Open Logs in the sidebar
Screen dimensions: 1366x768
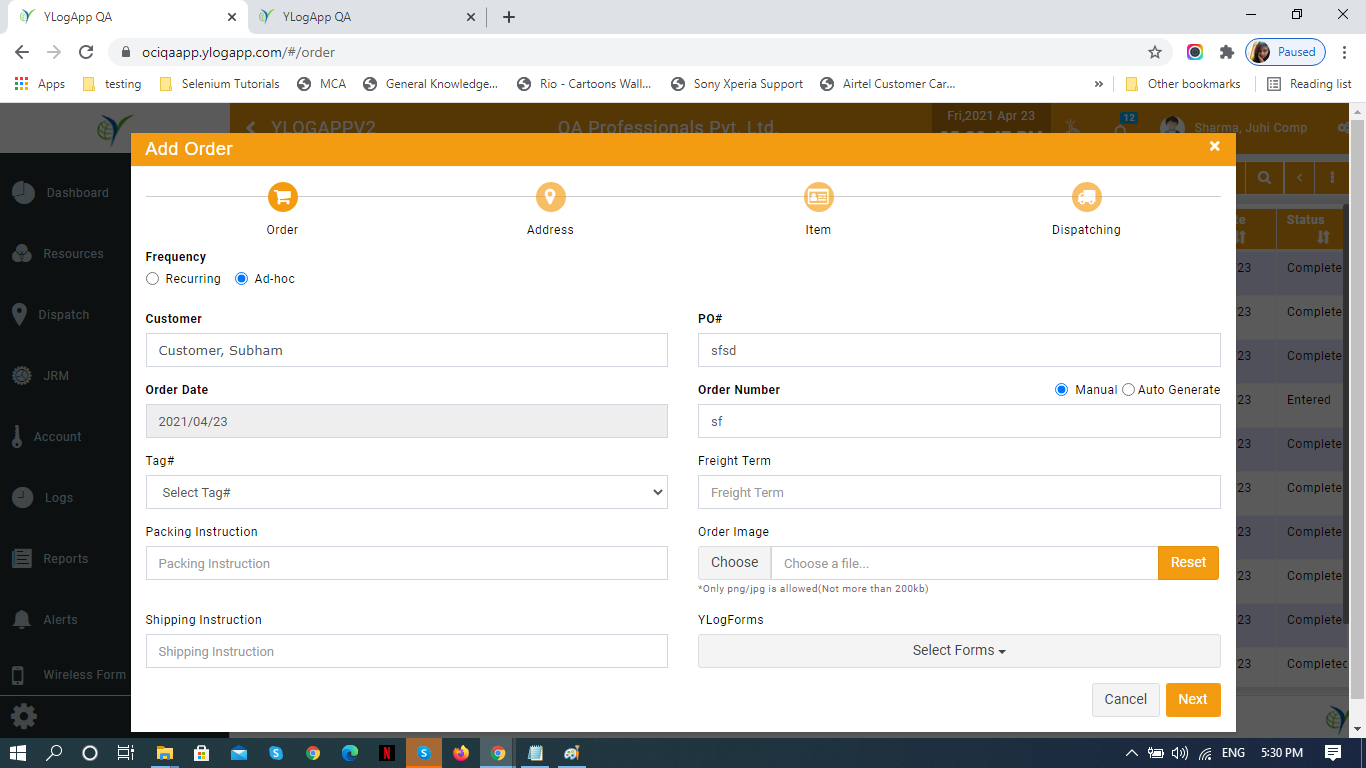click(x=43, y=498)
